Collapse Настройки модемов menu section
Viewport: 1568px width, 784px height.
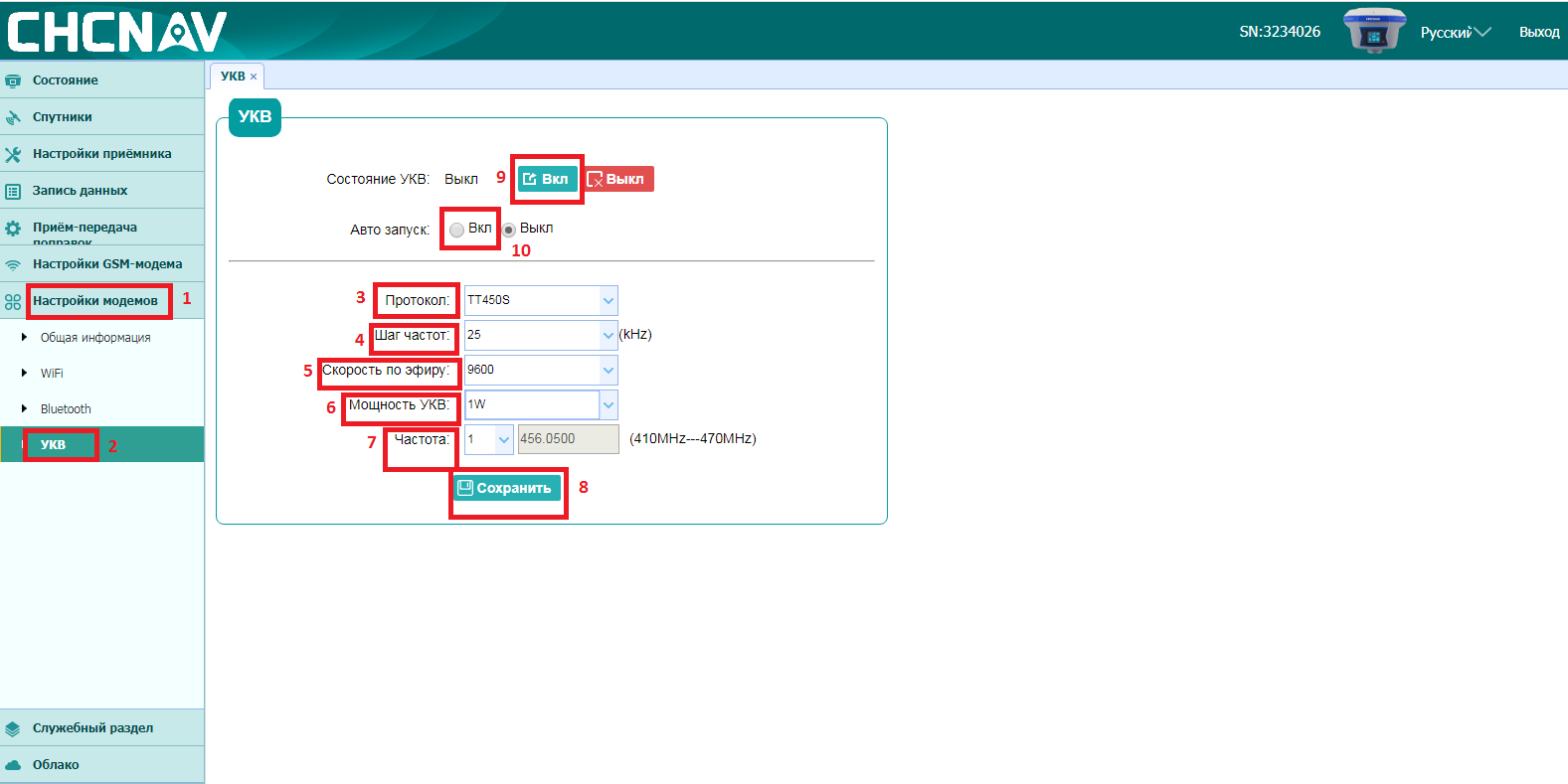click(102, 301)
